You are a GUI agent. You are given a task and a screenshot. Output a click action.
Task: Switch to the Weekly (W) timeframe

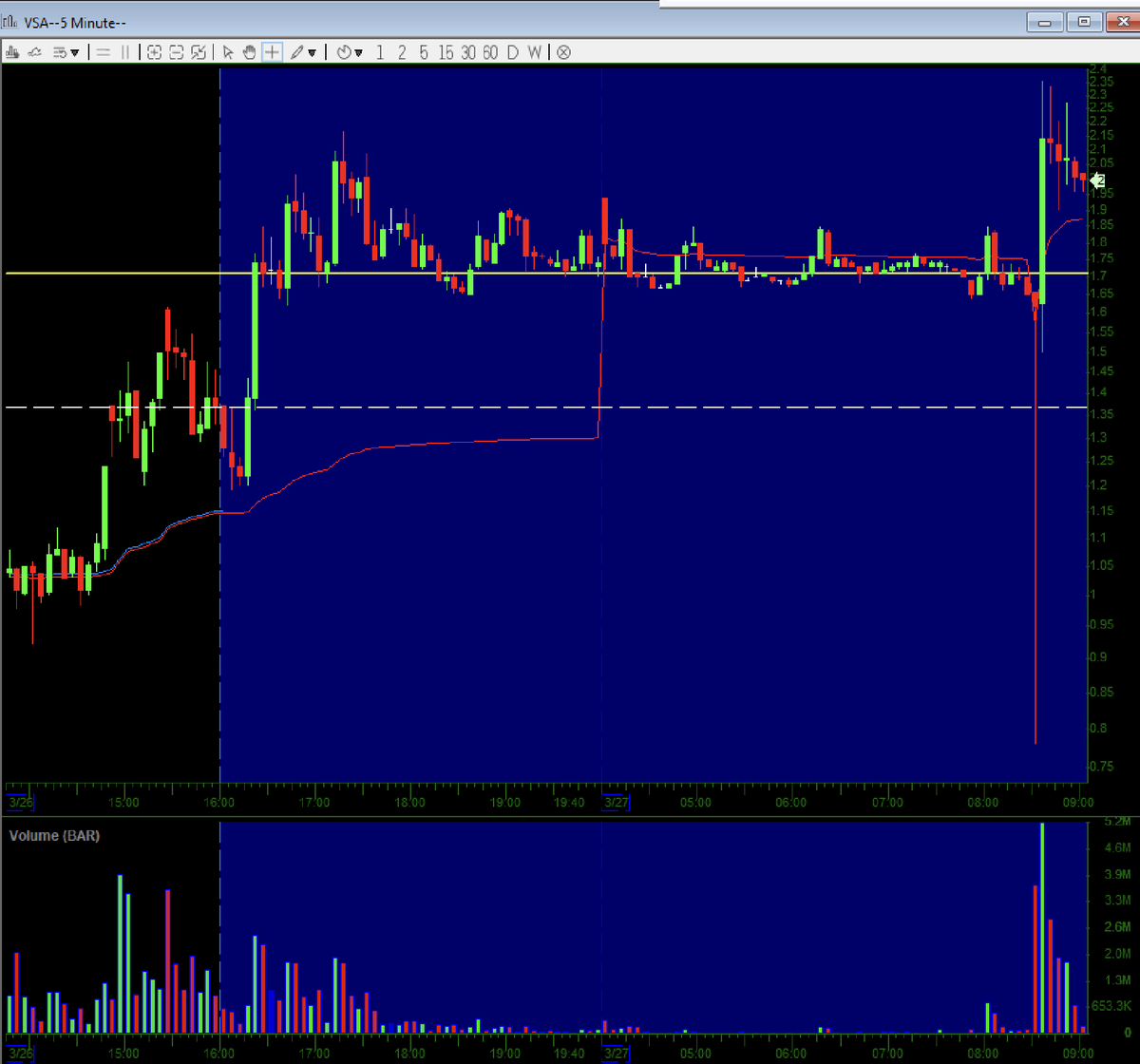tap(535, 52)
